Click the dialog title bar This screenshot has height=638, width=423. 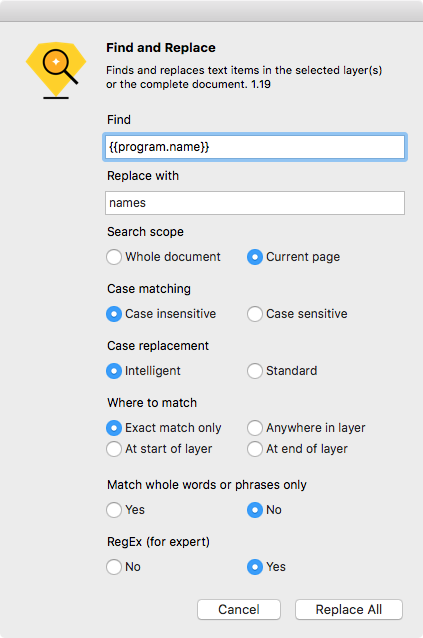click(x=212, y=11)
